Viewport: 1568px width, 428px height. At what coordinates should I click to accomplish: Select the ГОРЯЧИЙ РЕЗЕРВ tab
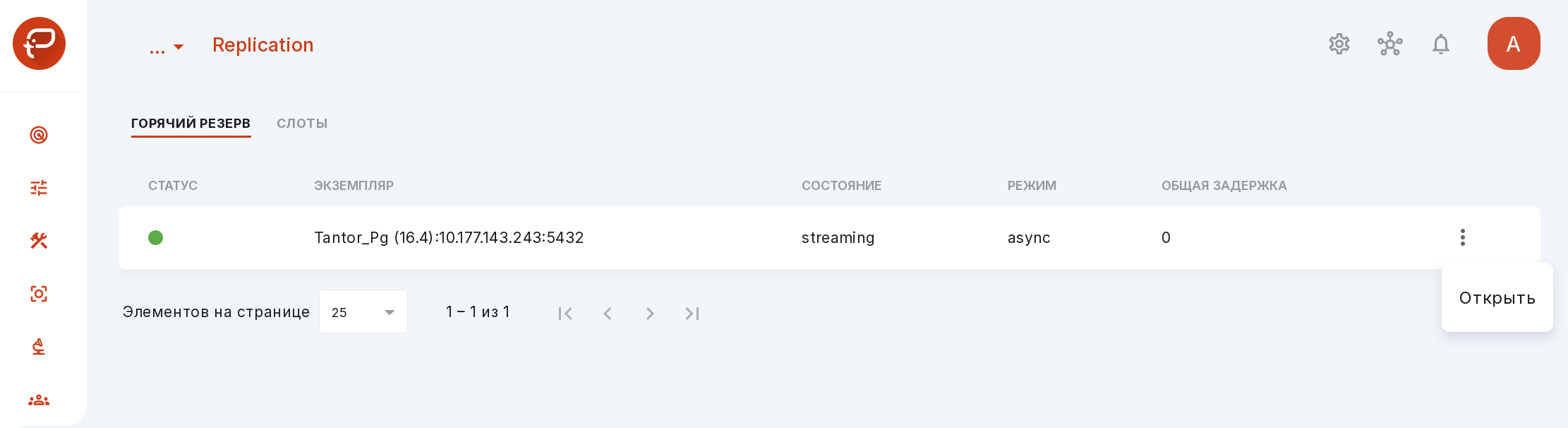pyautogui.click(x=191, y=124)
